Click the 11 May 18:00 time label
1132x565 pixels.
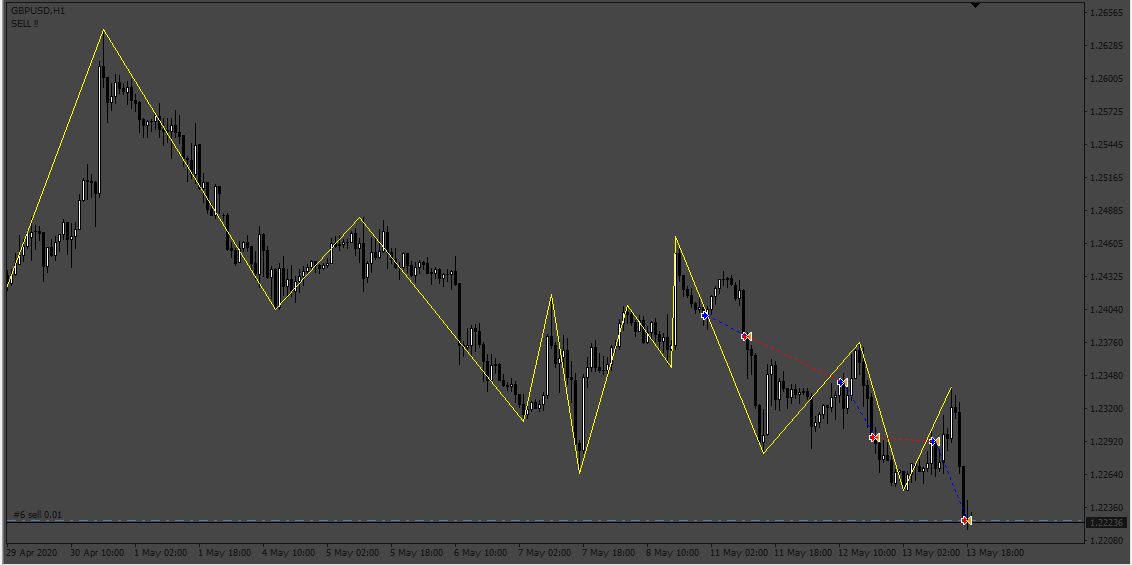804,553
